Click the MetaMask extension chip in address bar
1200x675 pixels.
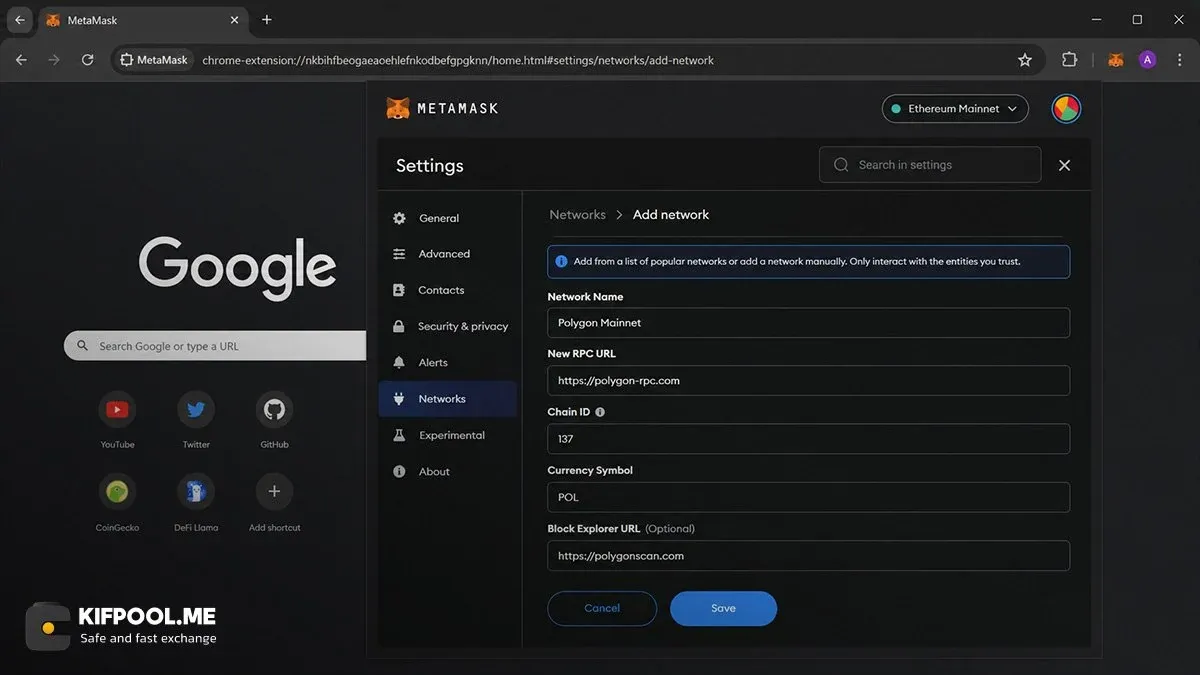(154, 60)
